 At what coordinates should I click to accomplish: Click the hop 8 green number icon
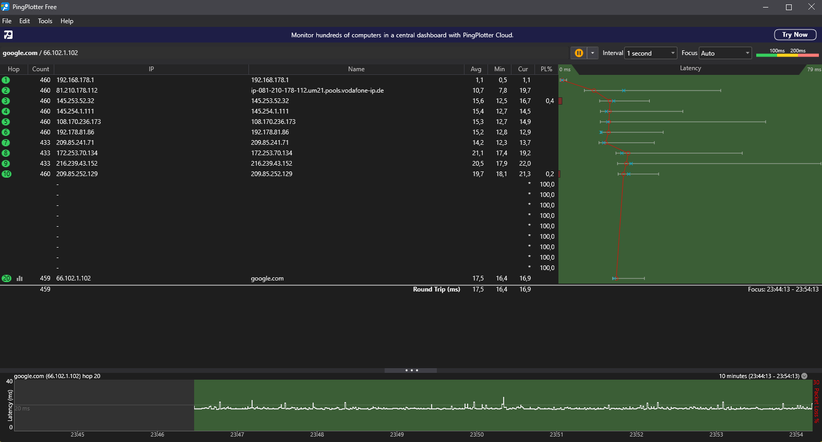click(x=6, y=153)
